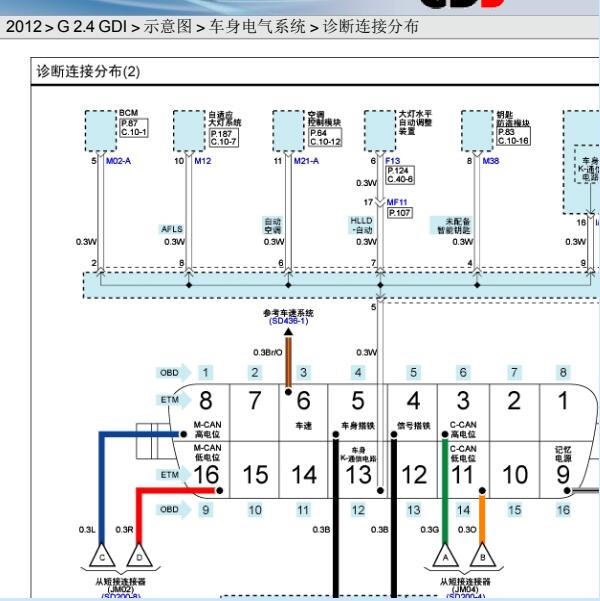Select the 空调控制模块 module box

pyautogui.click(x=288, y=131)
